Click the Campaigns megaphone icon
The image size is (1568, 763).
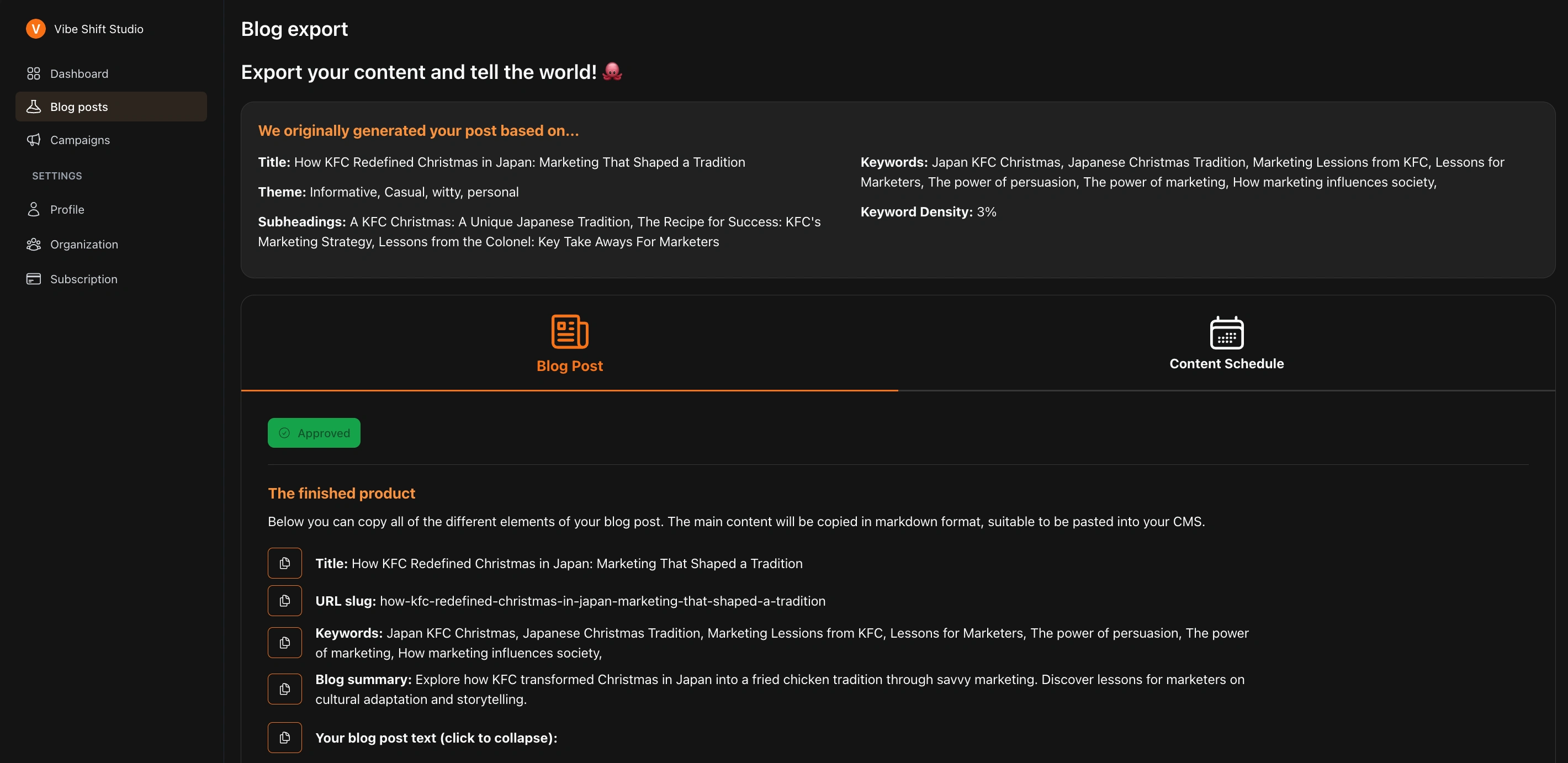[34, 139]
